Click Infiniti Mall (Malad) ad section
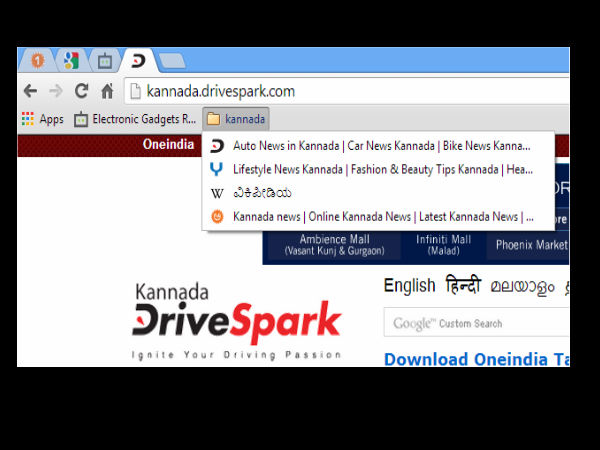 [443, 245]
